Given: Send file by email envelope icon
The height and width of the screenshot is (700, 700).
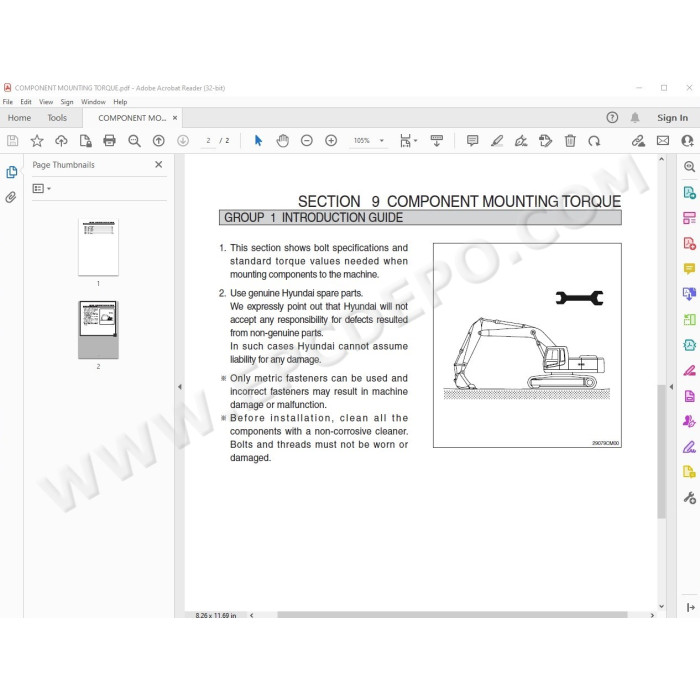Looking at the screenshot, I should pyautogui.click(x=663, y=141).
